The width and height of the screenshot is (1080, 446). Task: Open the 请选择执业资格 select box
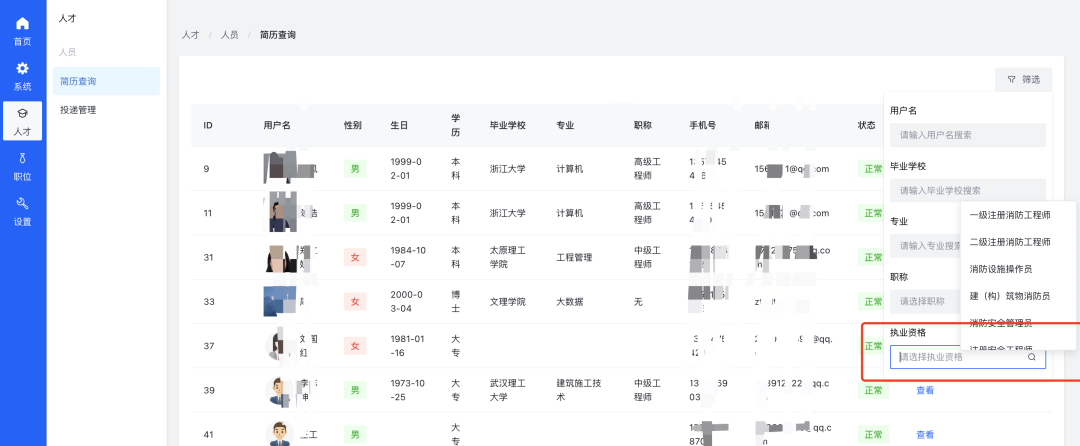pos(960,357)
